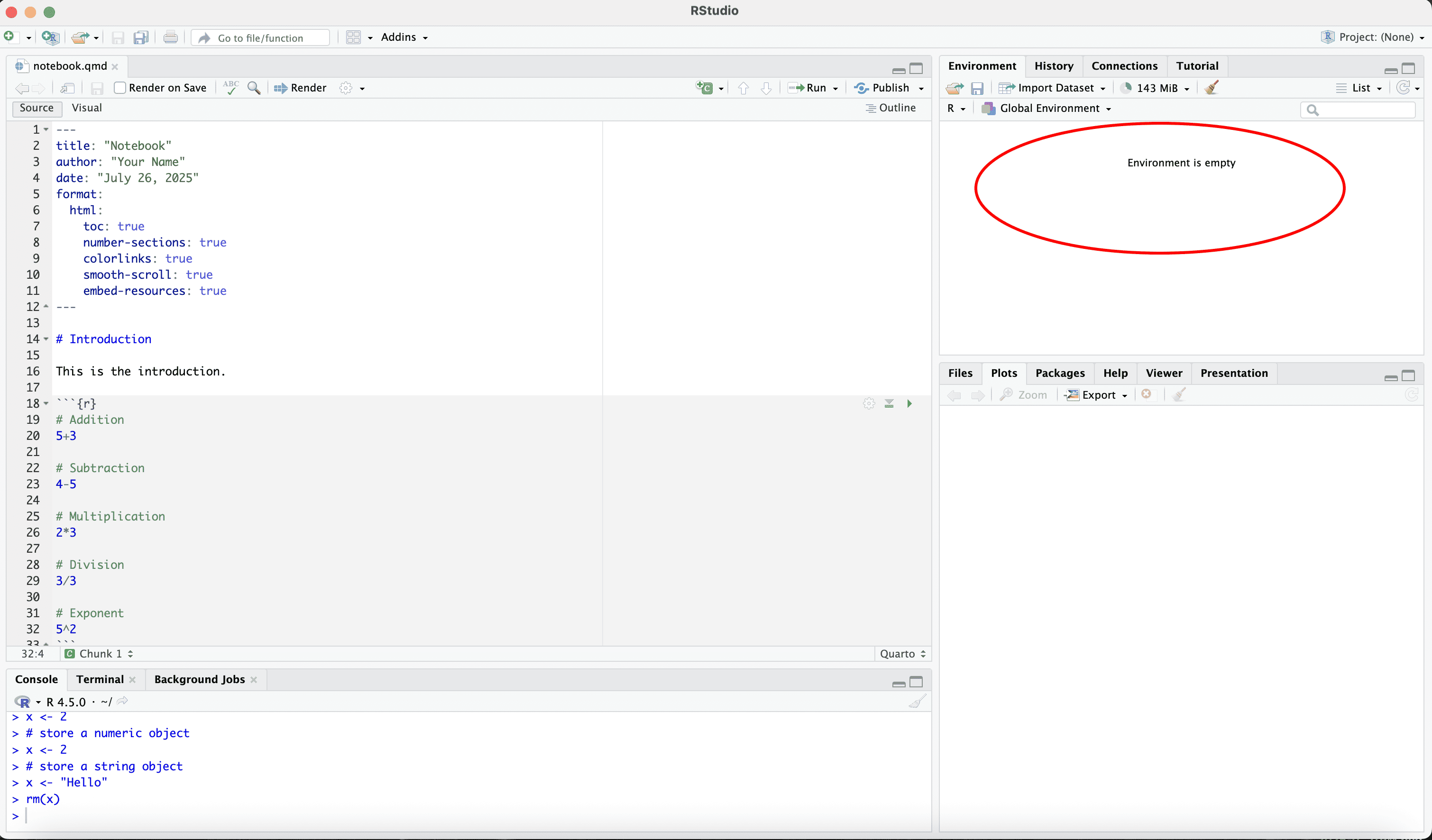
Task: Click the spell check ABC icon
Action: point(231,88)
